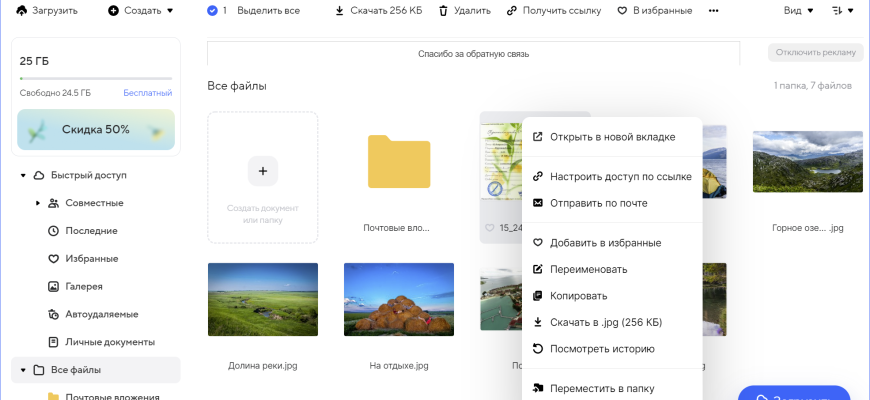The height and width of the screenshot is (400, 870).
Task: Open the Горное озеро image thumbnail
Action: pyautogui.click(x=807, y=161)
